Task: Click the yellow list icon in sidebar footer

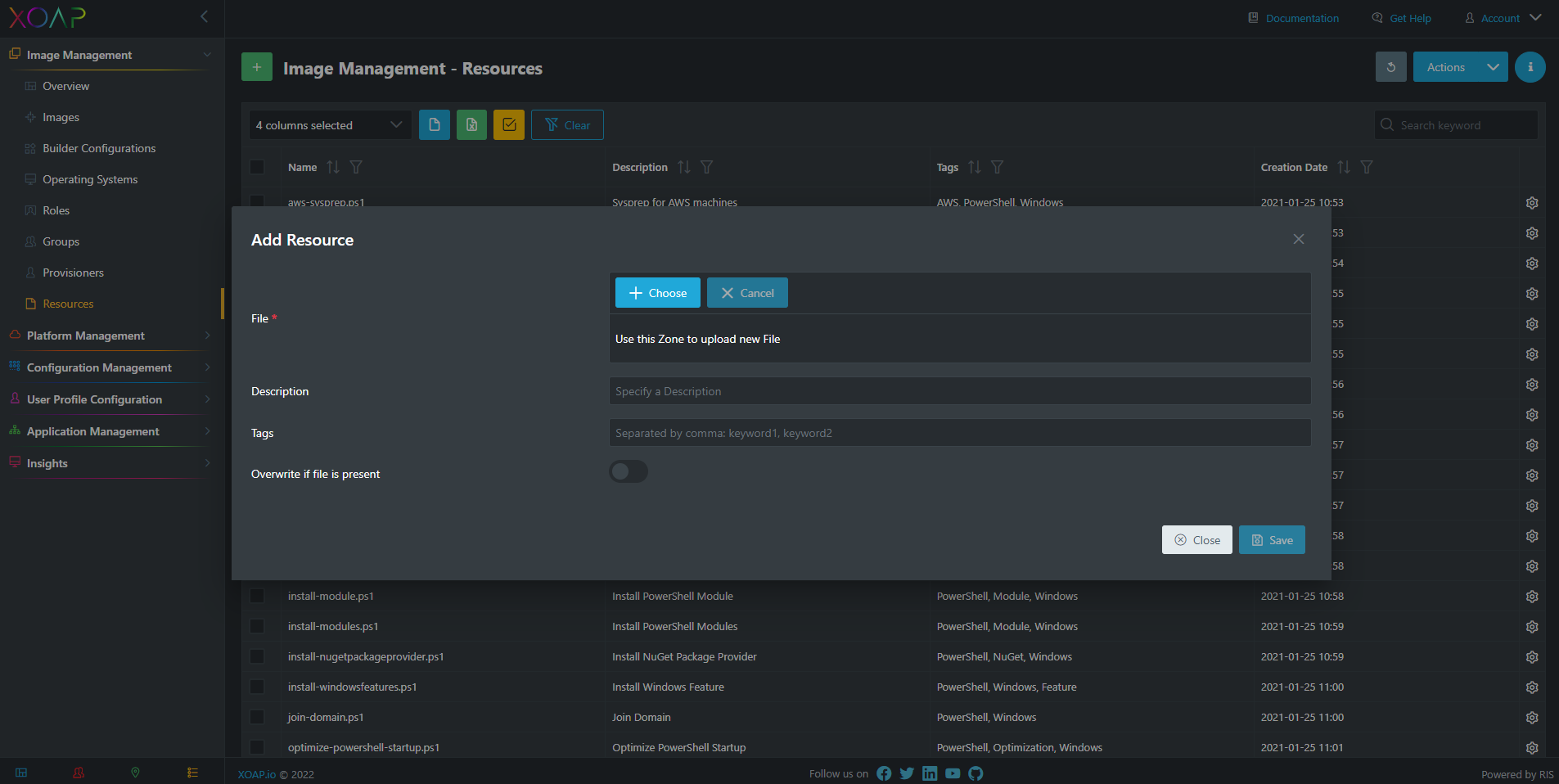Action: point(192,773)
